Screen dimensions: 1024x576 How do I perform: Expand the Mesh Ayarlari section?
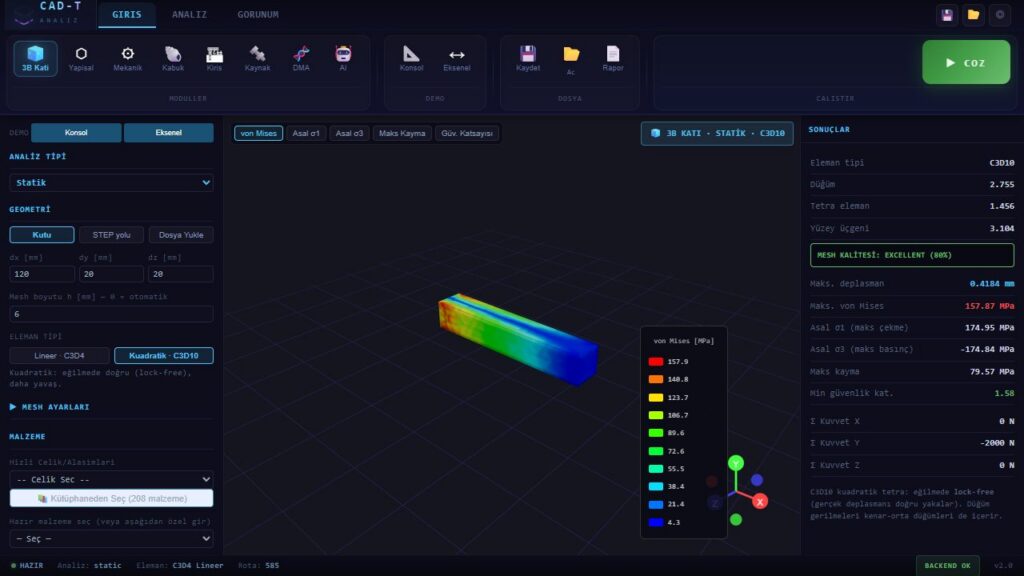pyautogui.click(x=50, y=407)
